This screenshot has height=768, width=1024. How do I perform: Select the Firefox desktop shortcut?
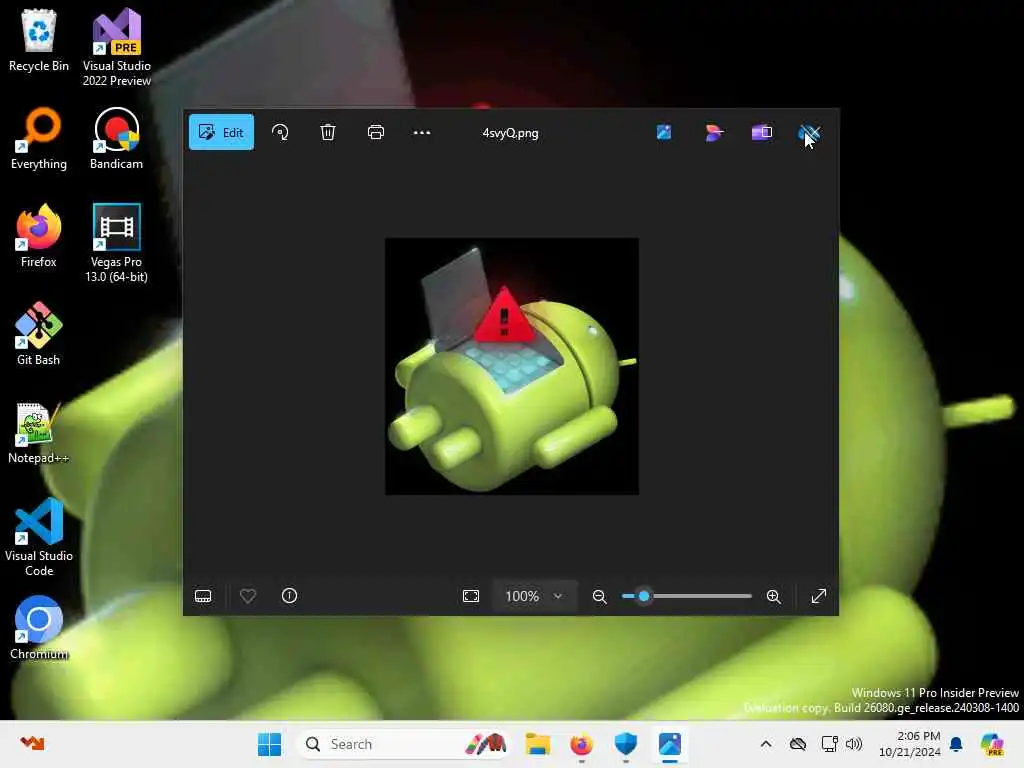[x=39, y=236]
